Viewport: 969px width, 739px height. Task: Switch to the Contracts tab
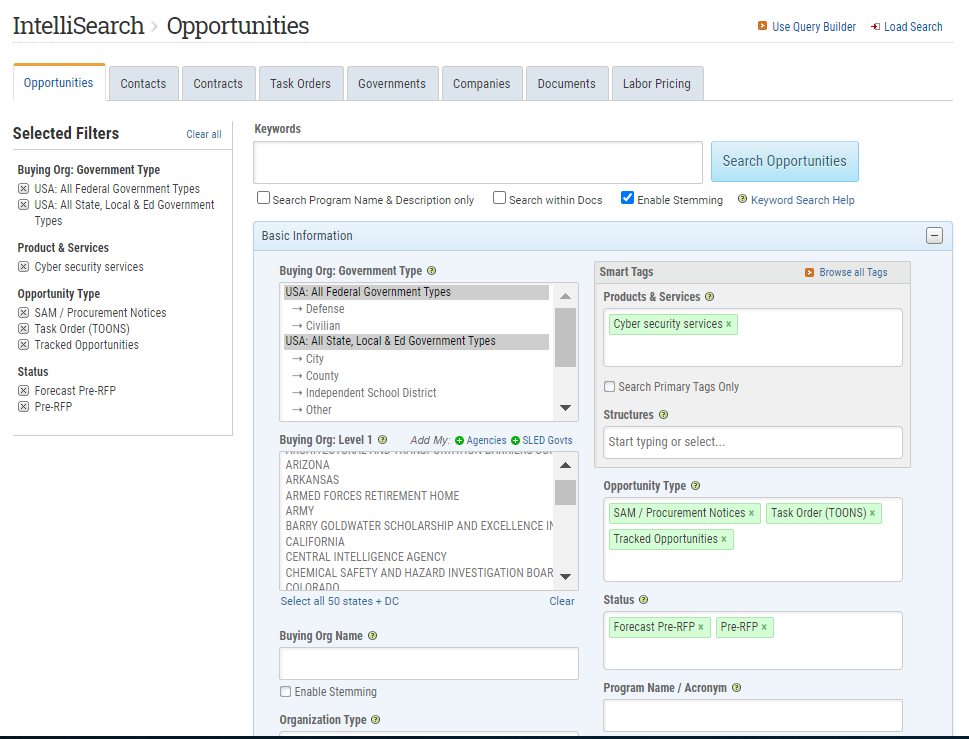pyautogui.click(x=218, y=83)
